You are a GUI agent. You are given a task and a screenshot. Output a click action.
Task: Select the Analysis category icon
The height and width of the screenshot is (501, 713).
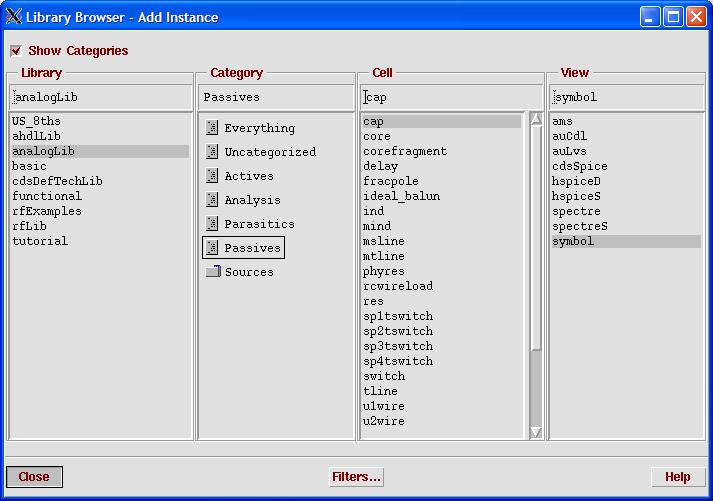tap(212, 200)
